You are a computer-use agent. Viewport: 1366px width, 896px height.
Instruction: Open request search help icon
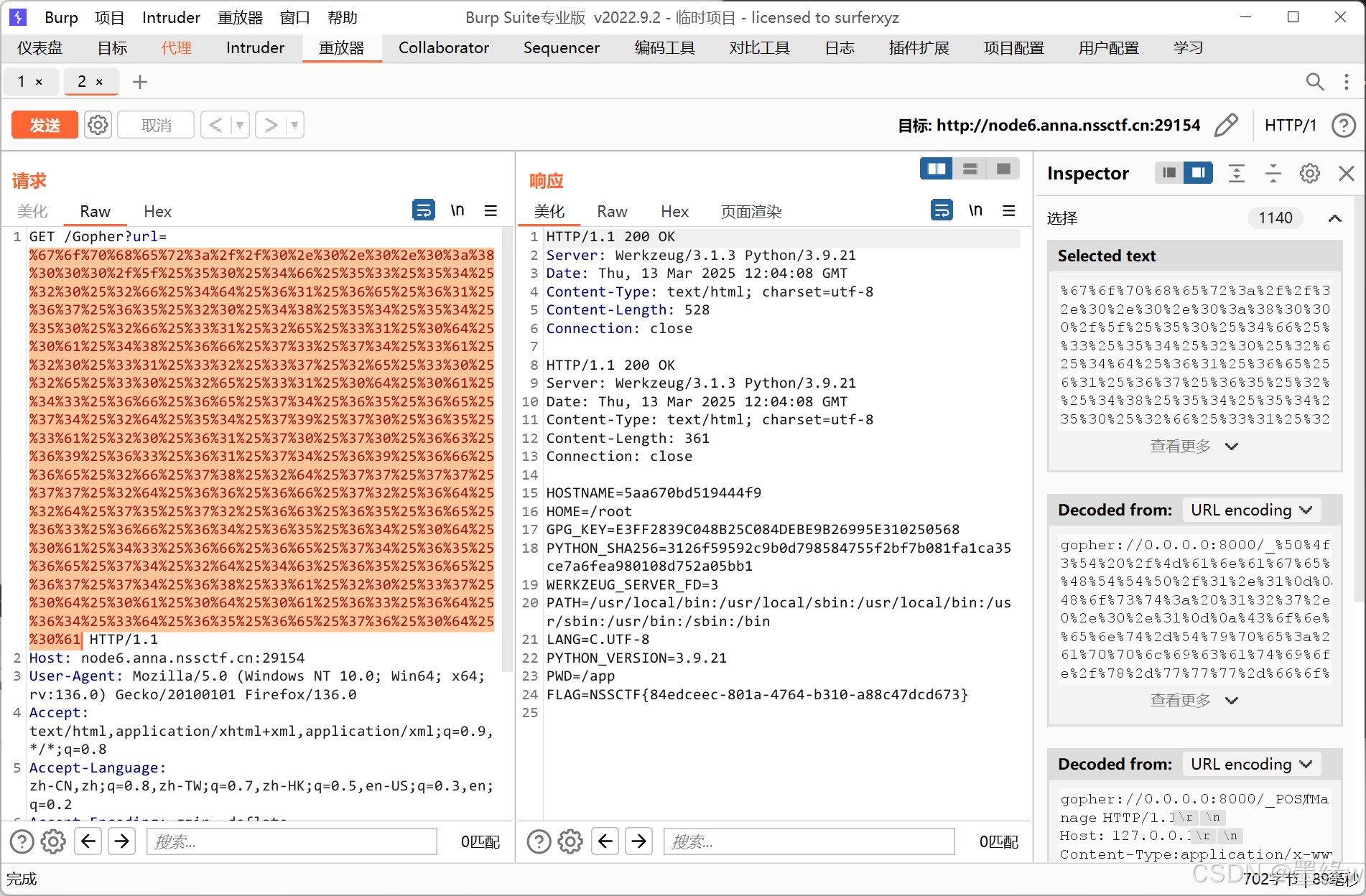click(22, 841)
